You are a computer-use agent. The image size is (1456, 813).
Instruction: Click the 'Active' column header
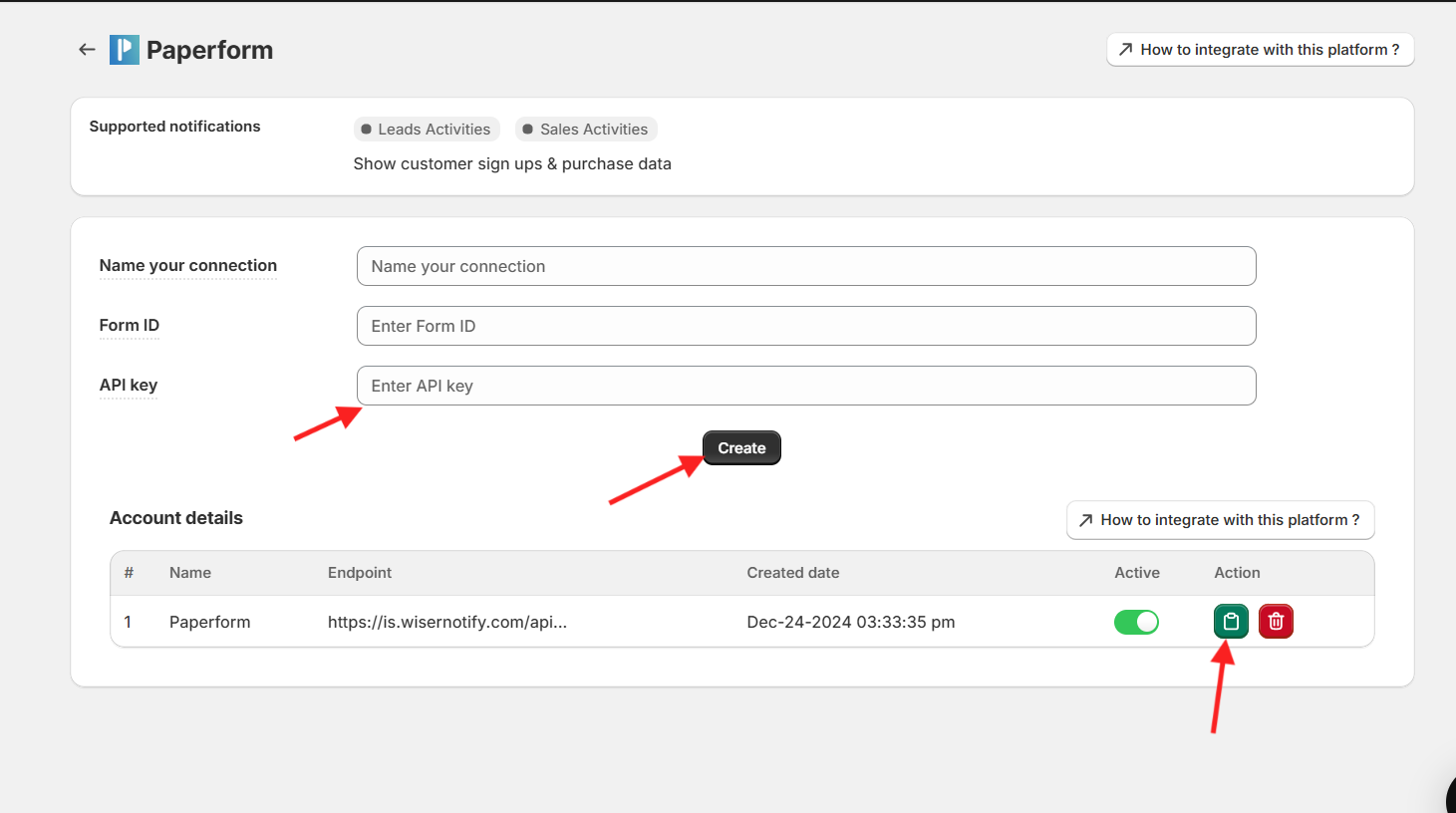pos(1137,573)
